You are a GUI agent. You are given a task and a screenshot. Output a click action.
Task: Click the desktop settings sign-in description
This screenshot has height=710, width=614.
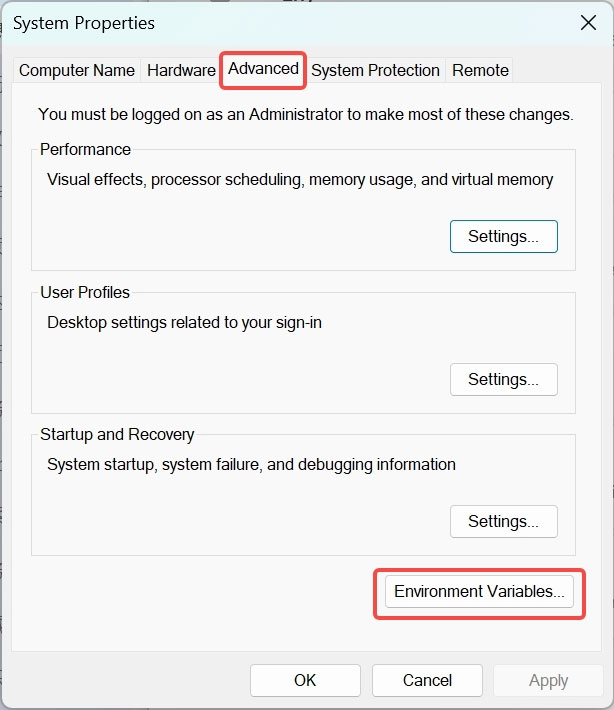184,323
